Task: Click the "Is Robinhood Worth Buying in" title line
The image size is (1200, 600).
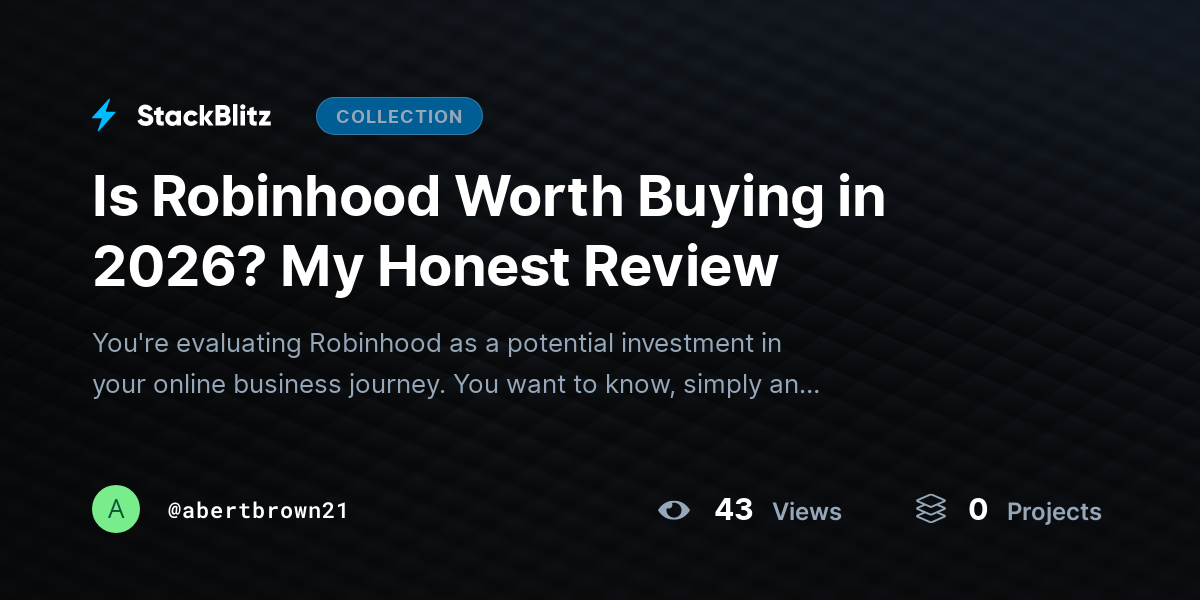Action: (490, 198)
